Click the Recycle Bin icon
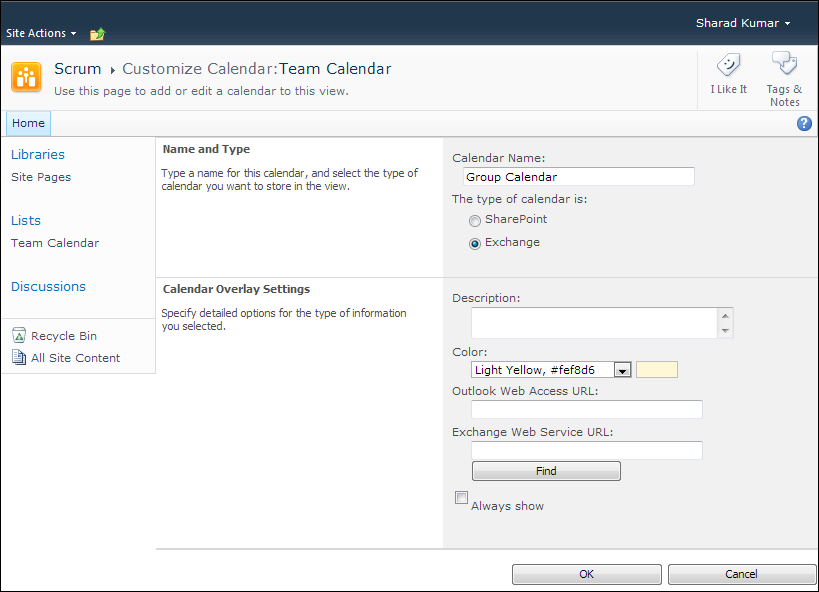 point(19,335)
